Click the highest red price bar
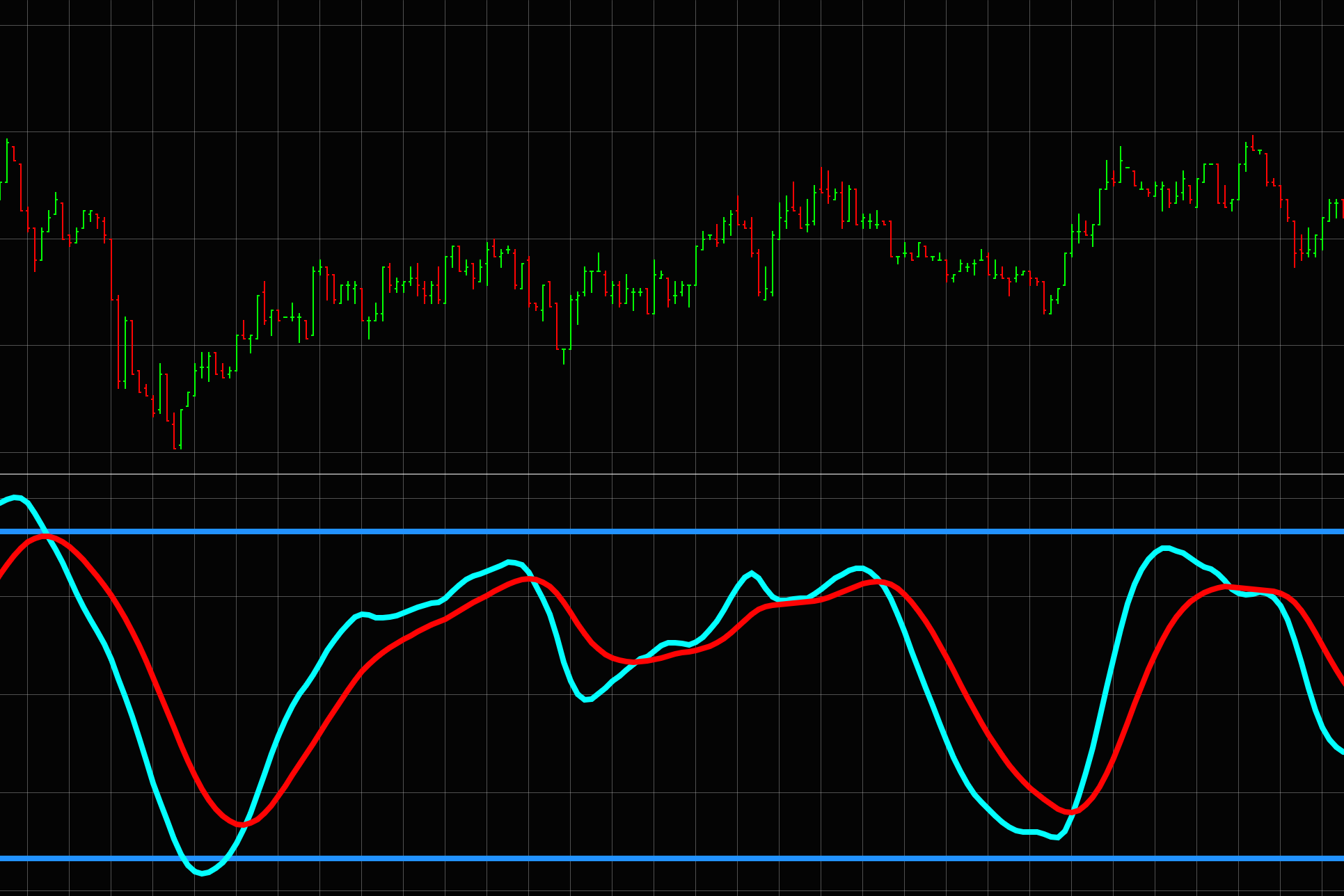Viewport: 1344px width, 896px height. coord(1253,143)
